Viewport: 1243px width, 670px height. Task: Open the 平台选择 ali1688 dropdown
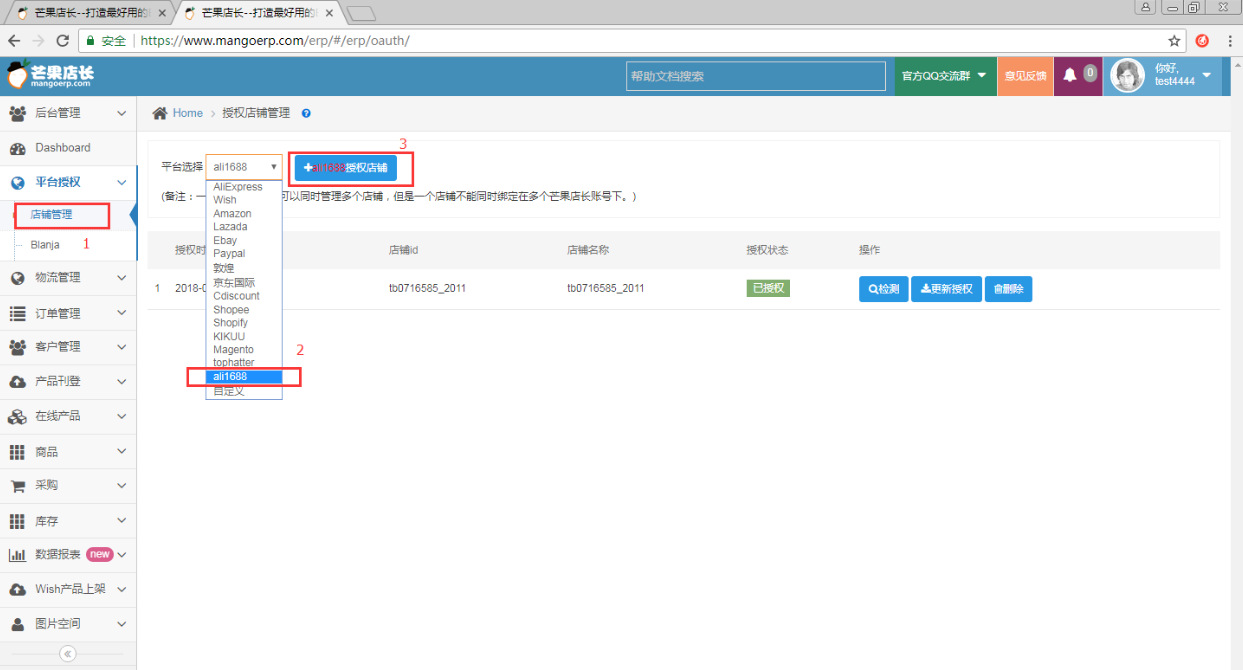(244, 167)
